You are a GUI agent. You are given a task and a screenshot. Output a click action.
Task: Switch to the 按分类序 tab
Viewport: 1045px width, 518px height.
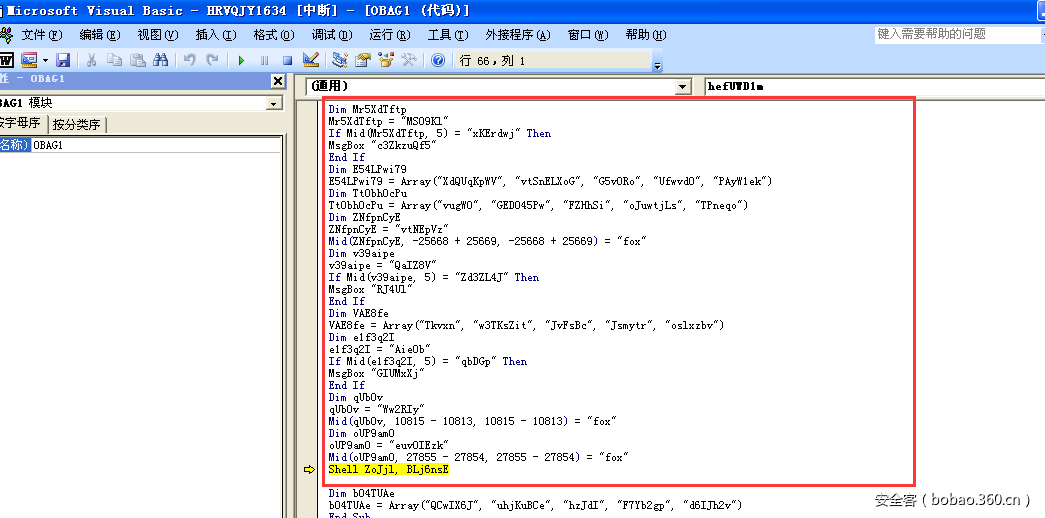coord(77,125)
